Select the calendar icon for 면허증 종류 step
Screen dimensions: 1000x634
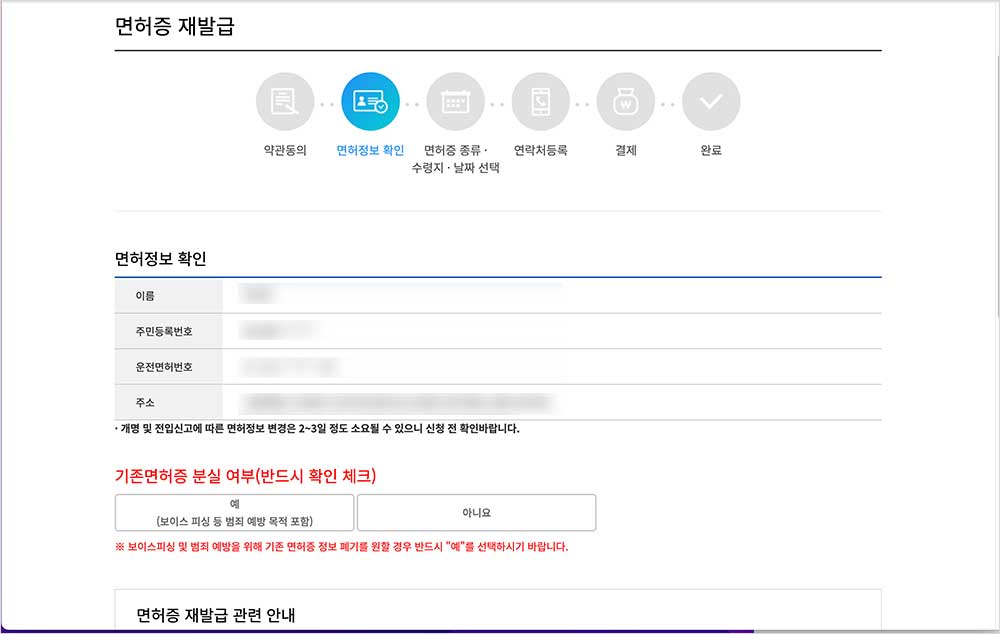pos(455,100)
